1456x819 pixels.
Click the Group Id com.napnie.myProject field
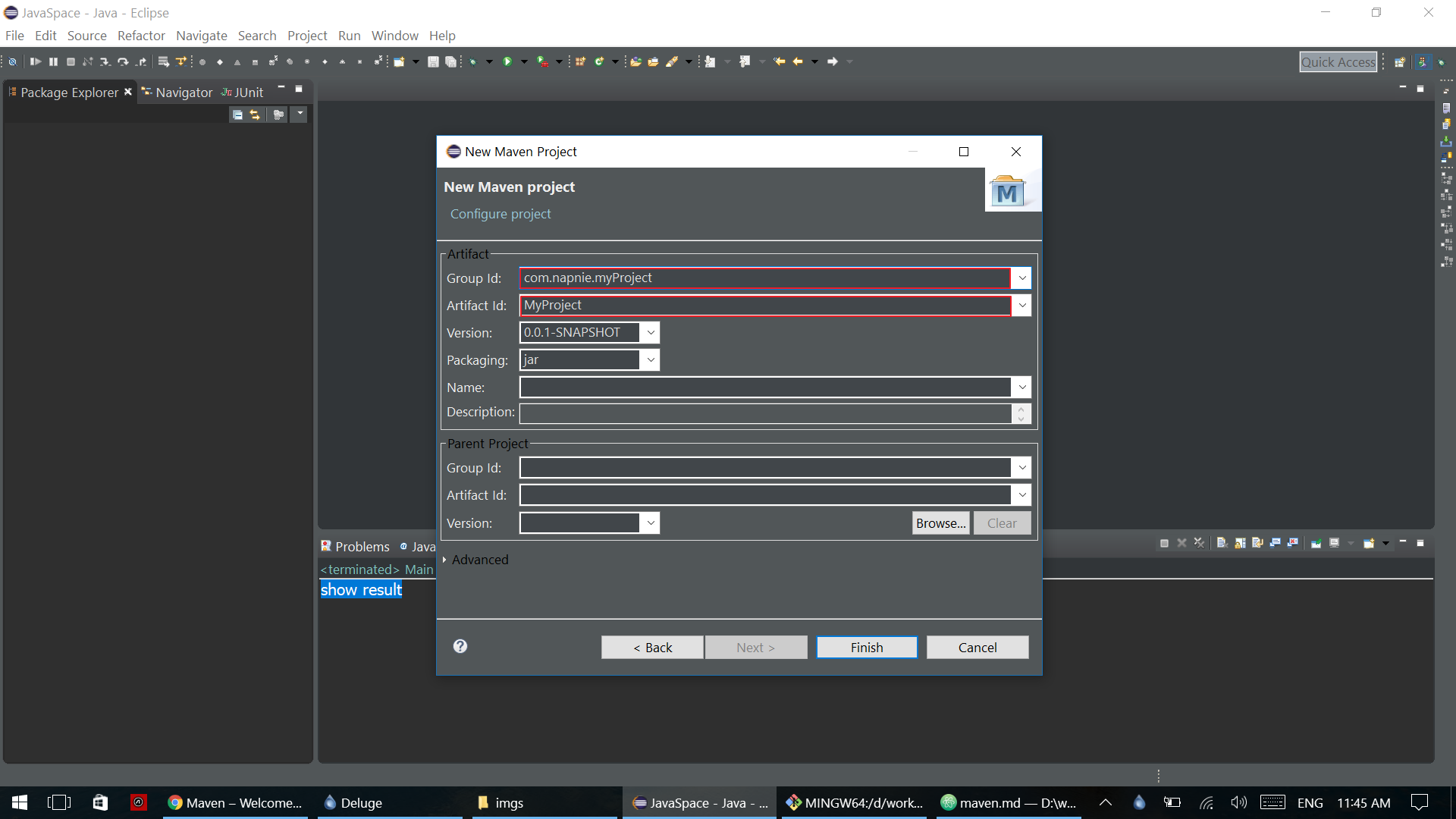pos(765,278)
